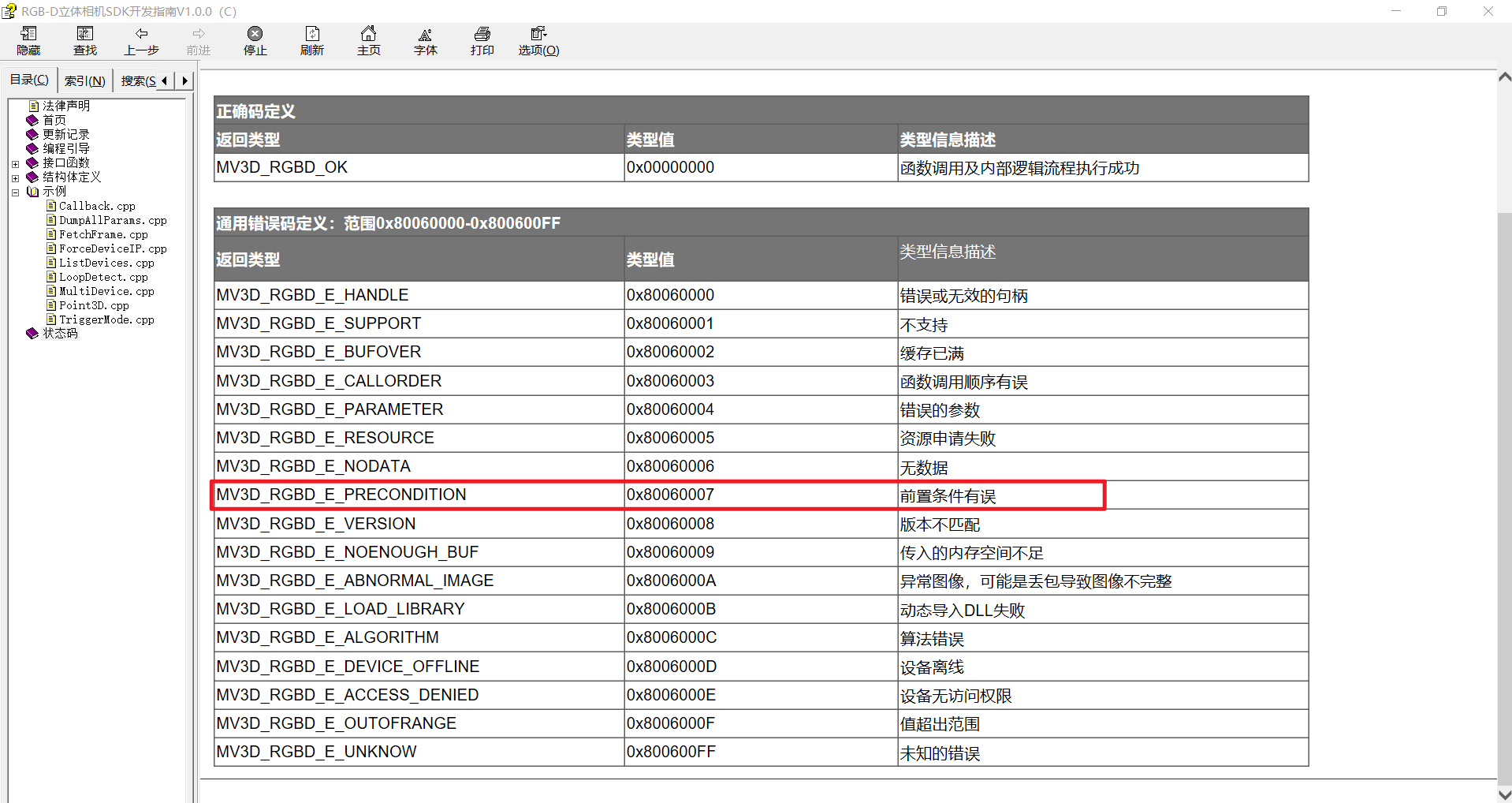Switch to the 索引(N) tab

click(84, 80)
